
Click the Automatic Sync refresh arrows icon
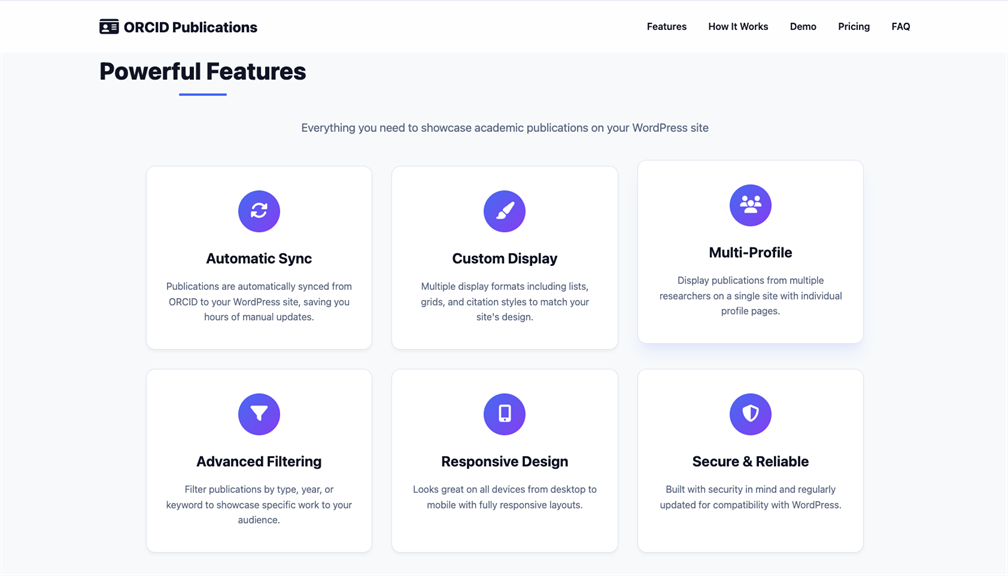point(259,211)
